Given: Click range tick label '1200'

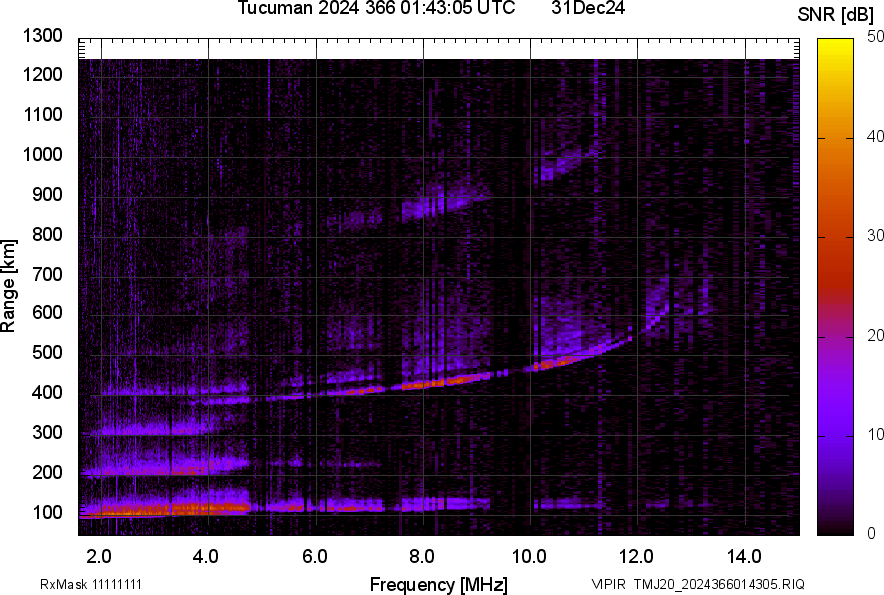Looking at the screenshot, I should pyautogui.click(x=42, y=74).
